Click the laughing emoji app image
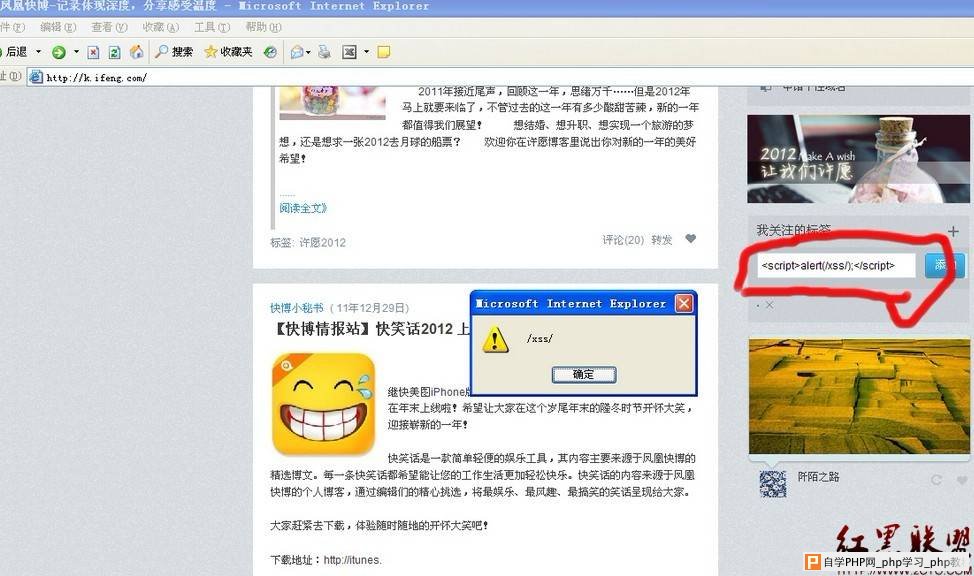The width and height of the screenshot is (974, 576). click(324, 404)
